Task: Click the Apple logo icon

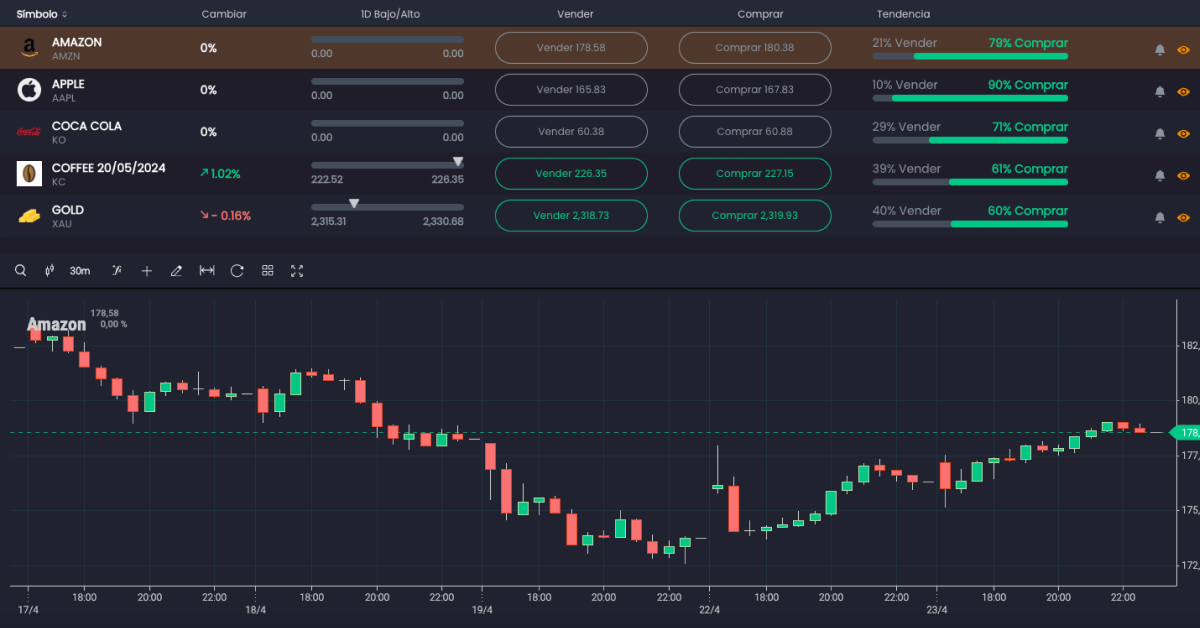Action: click(x=29, y=90)
